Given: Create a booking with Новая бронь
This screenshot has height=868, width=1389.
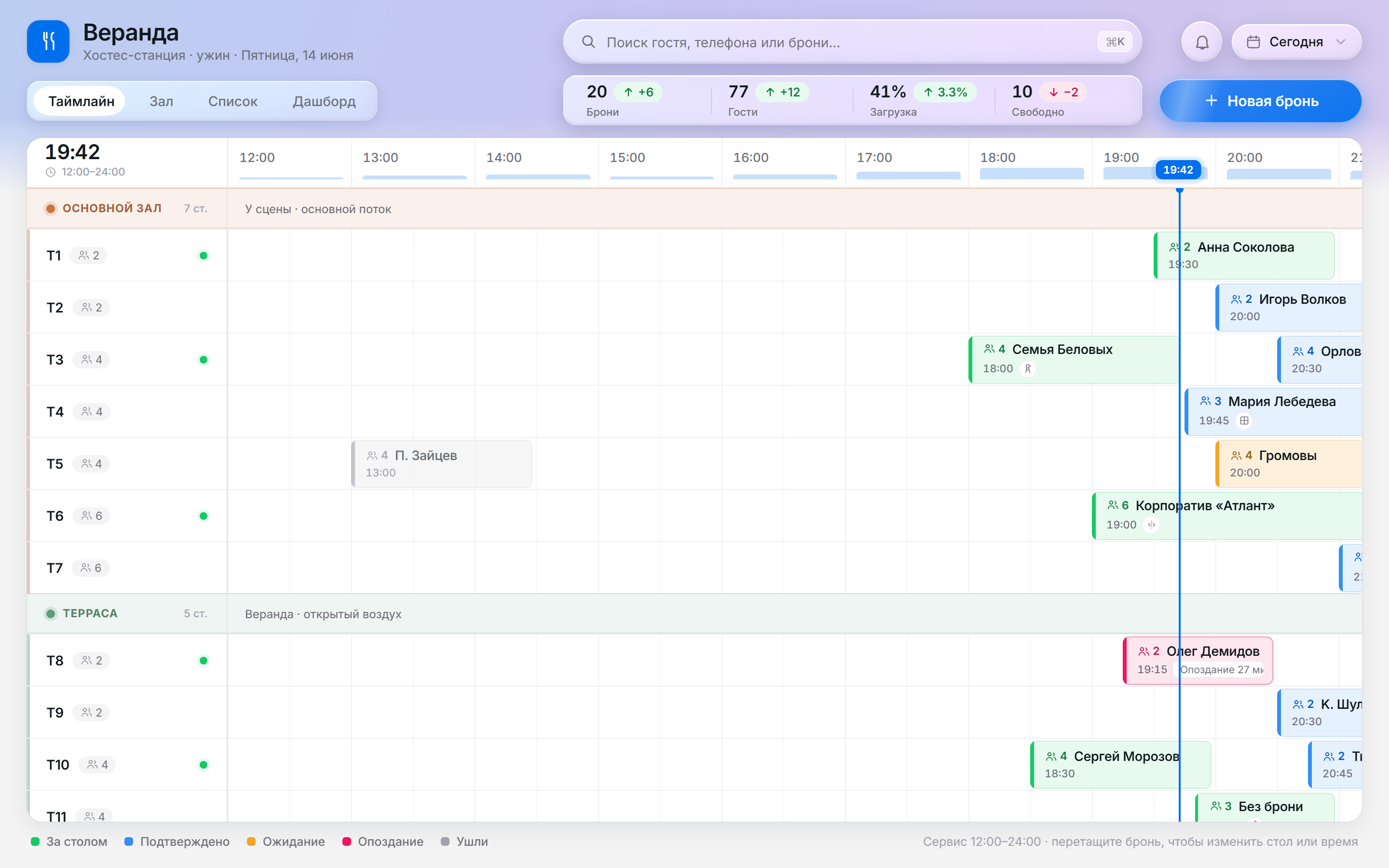Looking at the screenshot, I should tap(1260, 101).
